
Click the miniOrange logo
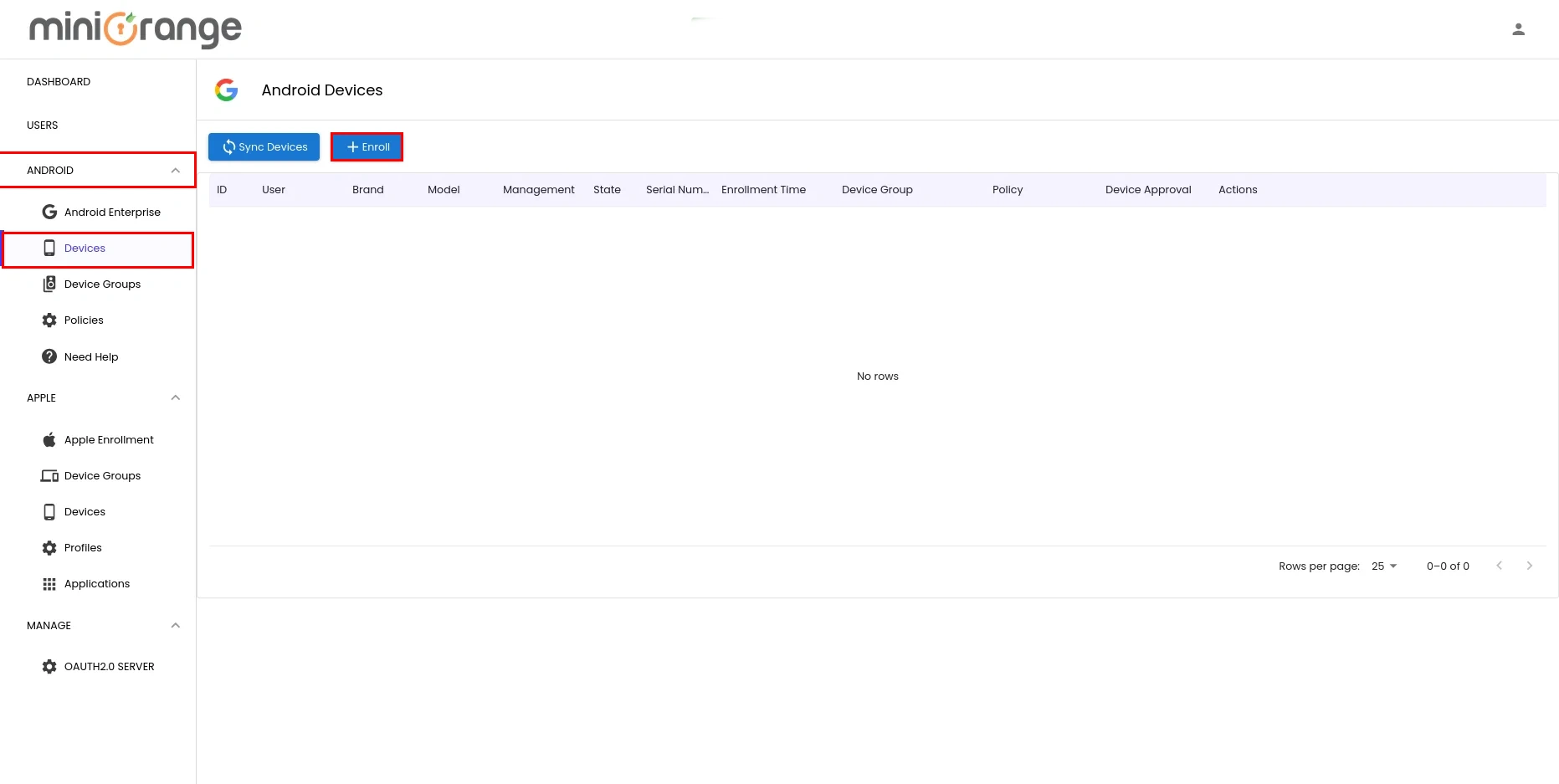(134, 29)
